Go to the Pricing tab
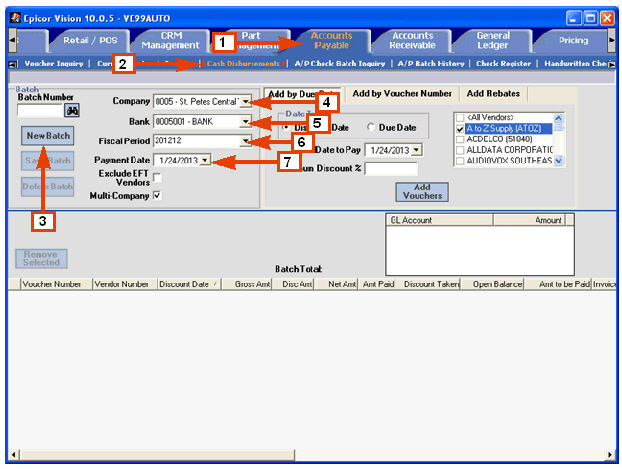Viewport: 622px width, 469px height. pyautogui.click(x=573, y=40)
